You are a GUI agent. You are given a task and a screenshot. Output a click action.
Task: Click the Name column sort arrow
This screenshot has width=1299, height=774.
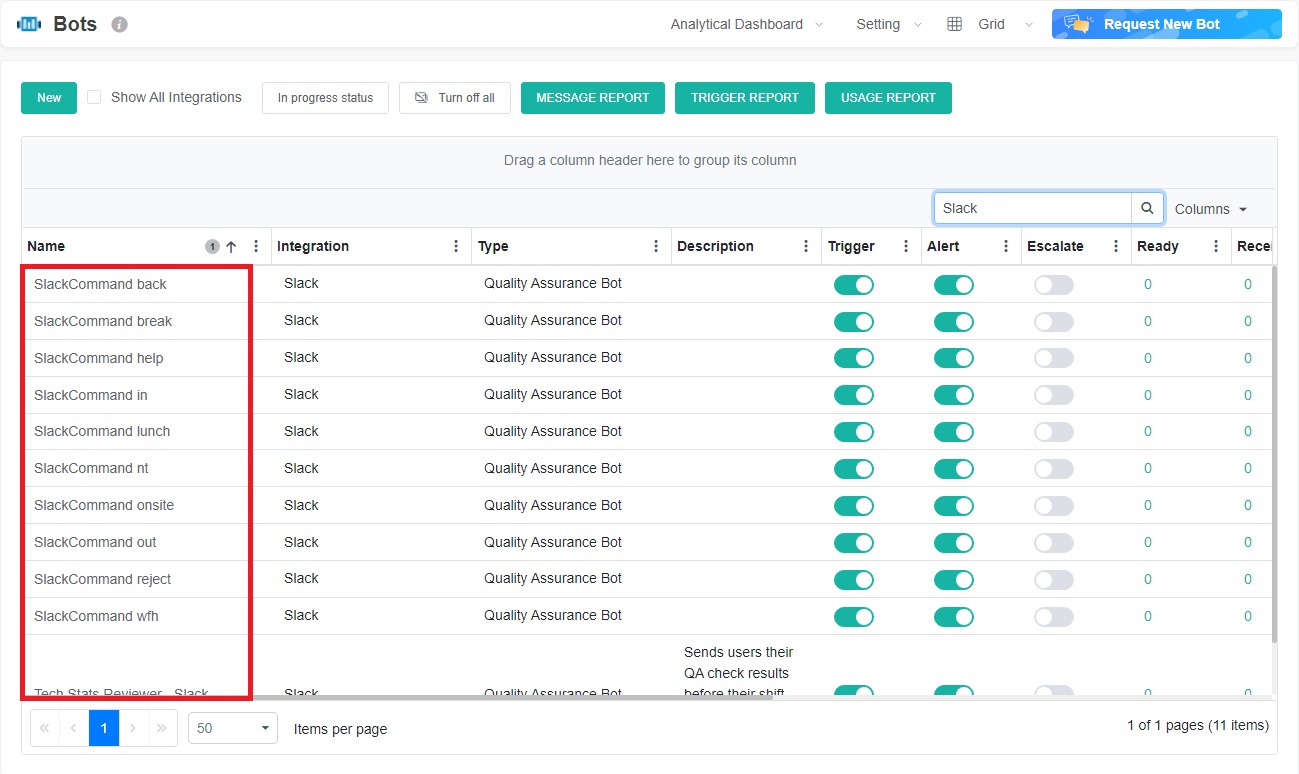click(x=231, y=246)
